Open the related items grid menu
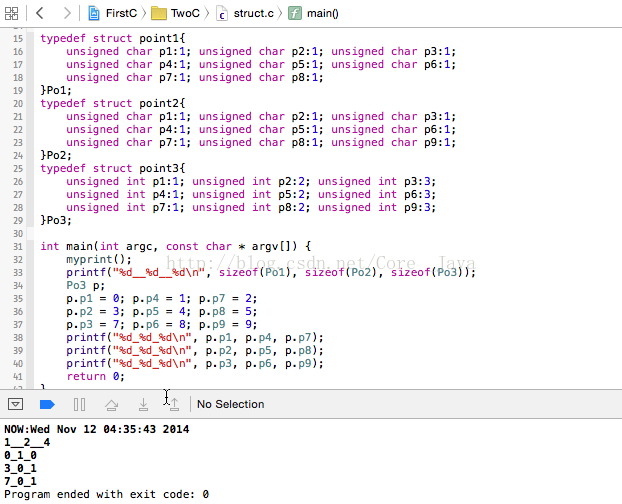 [13, 13]
